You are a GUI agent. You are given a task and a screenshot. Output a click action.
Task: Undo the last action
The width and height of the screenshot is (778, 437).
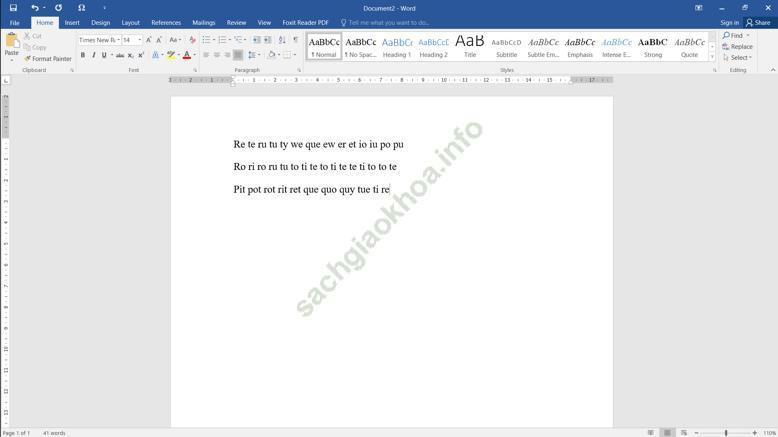click(x=34, y=8)
